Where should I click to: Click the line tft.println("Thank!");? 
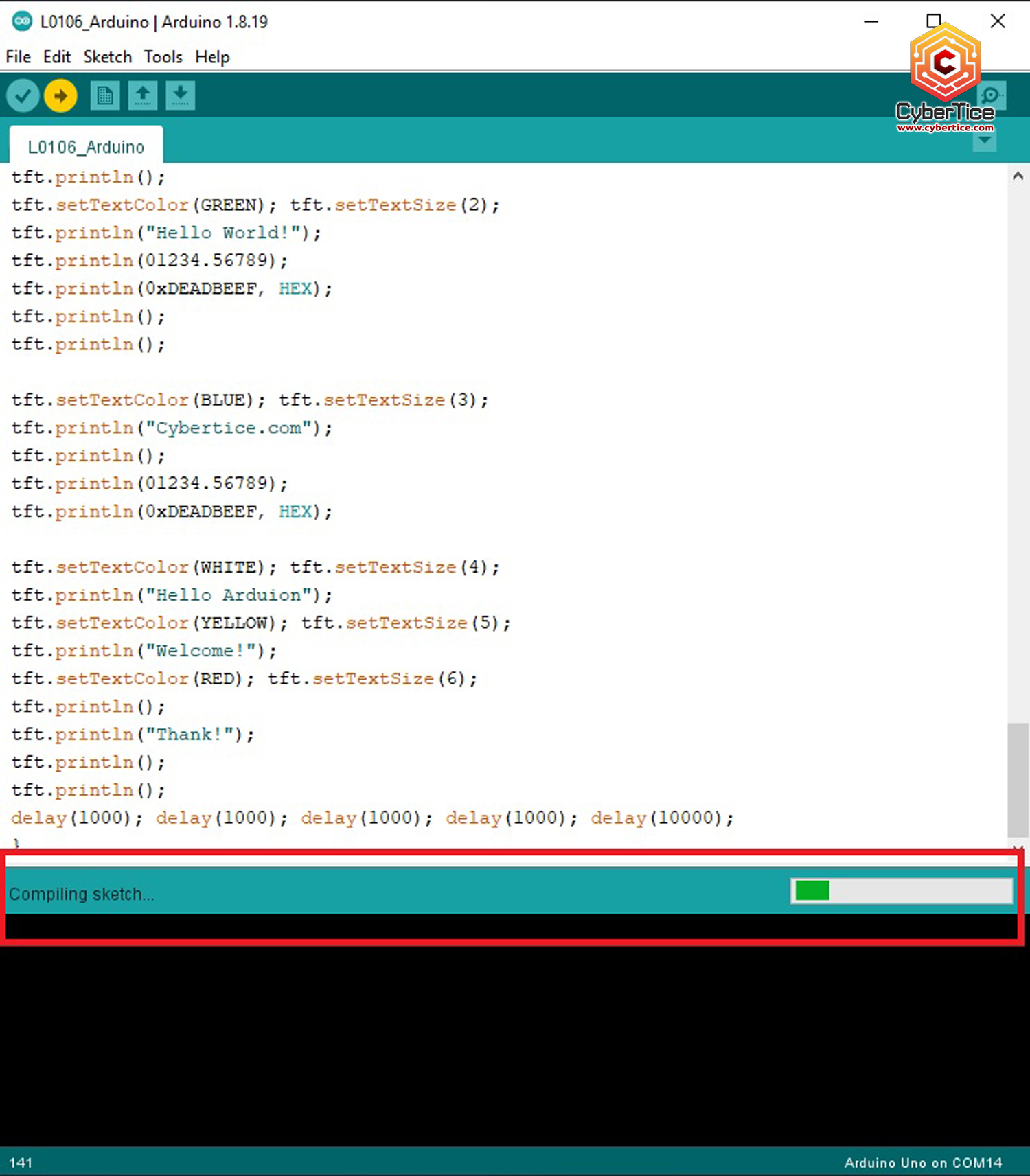pos(133,734)
